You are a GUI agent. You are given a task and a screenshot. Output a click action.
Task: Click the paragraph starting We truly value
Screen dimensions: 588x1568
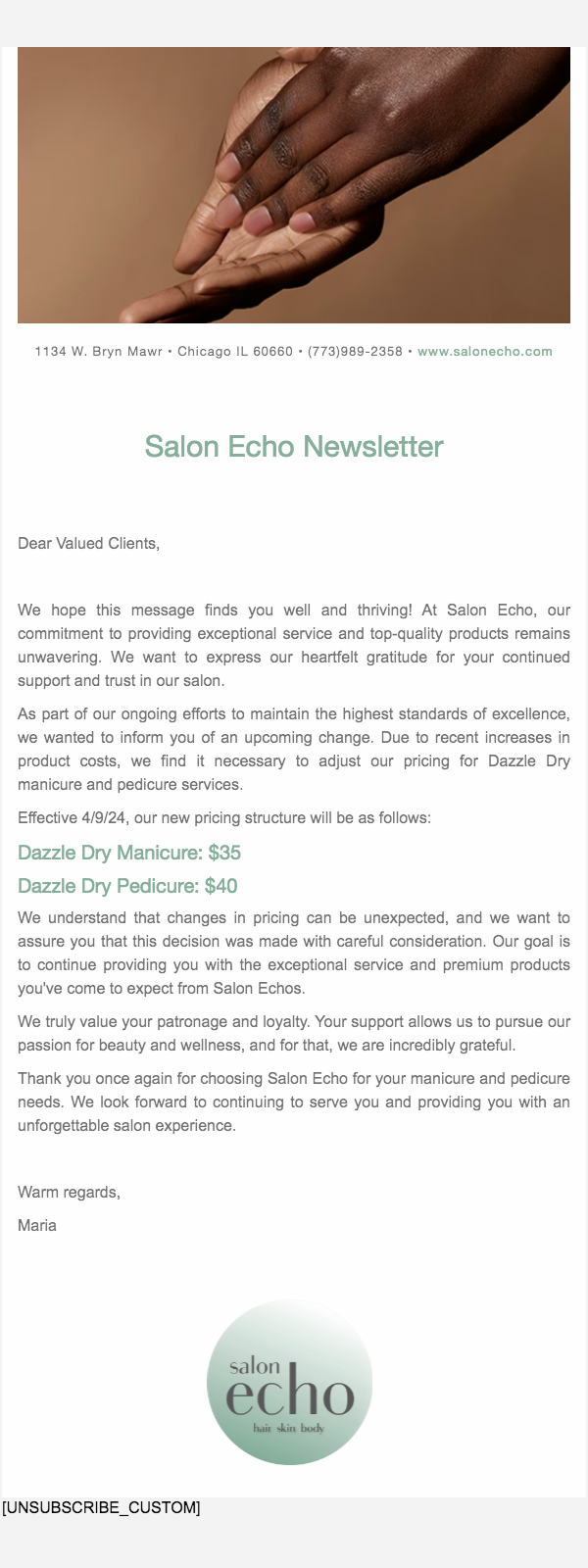pos(294,1033)
